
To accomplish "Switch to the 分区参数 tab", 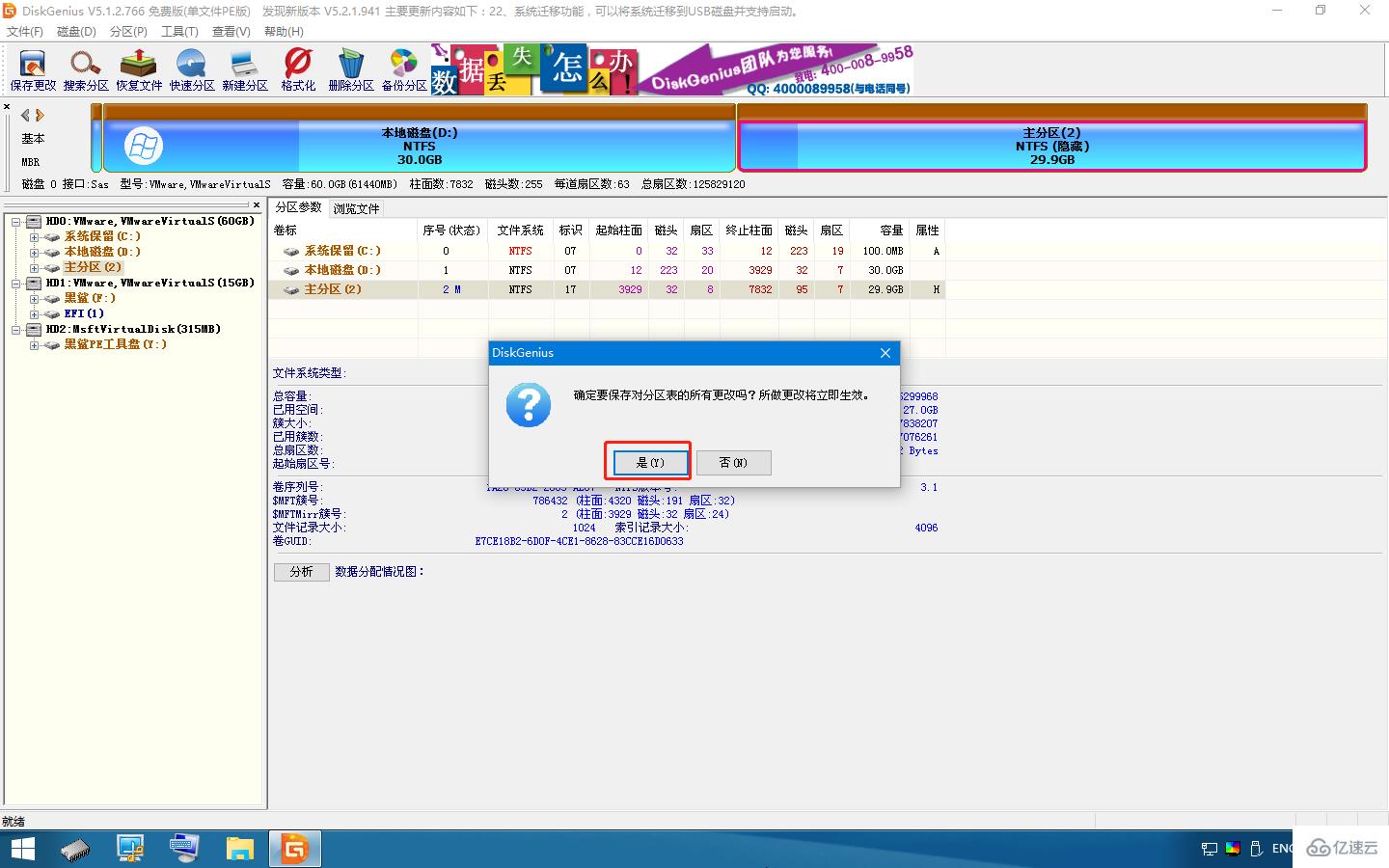I will point(298,207).
